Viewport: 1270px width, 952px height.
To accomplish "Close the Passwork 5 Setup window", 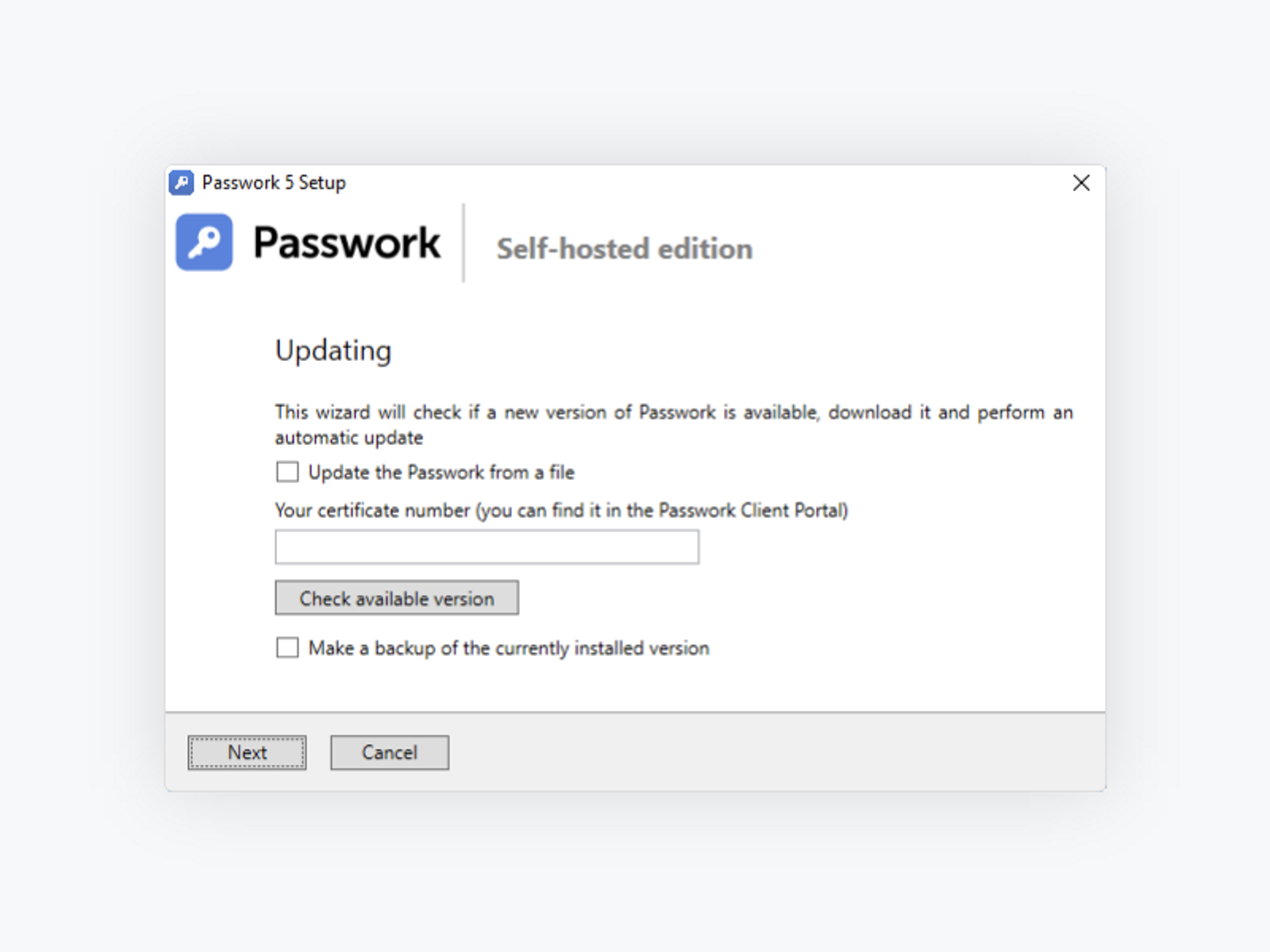I will coord(1081,182).
